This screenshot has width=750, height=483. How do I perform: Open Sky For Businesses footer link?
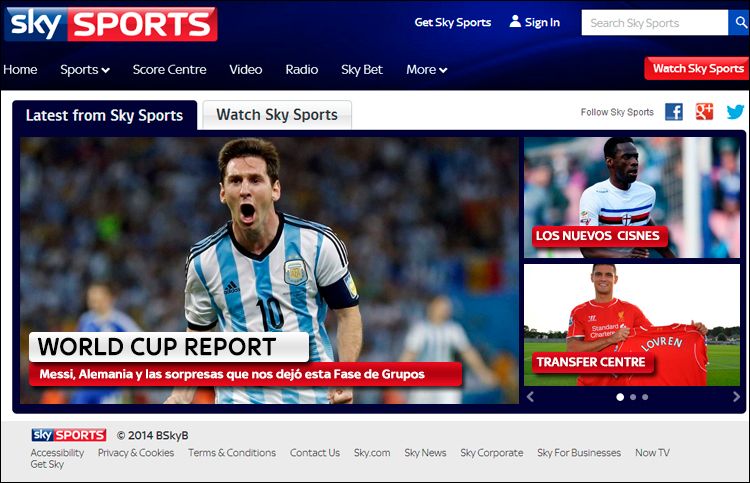tap(579, 452)
